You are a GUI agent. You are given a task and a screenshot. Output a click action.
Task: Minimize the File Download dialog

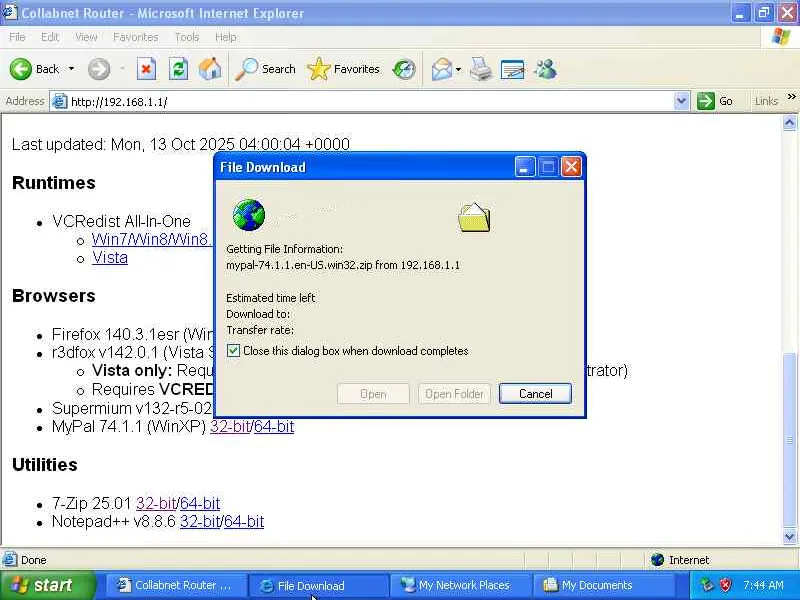point(524,166)
